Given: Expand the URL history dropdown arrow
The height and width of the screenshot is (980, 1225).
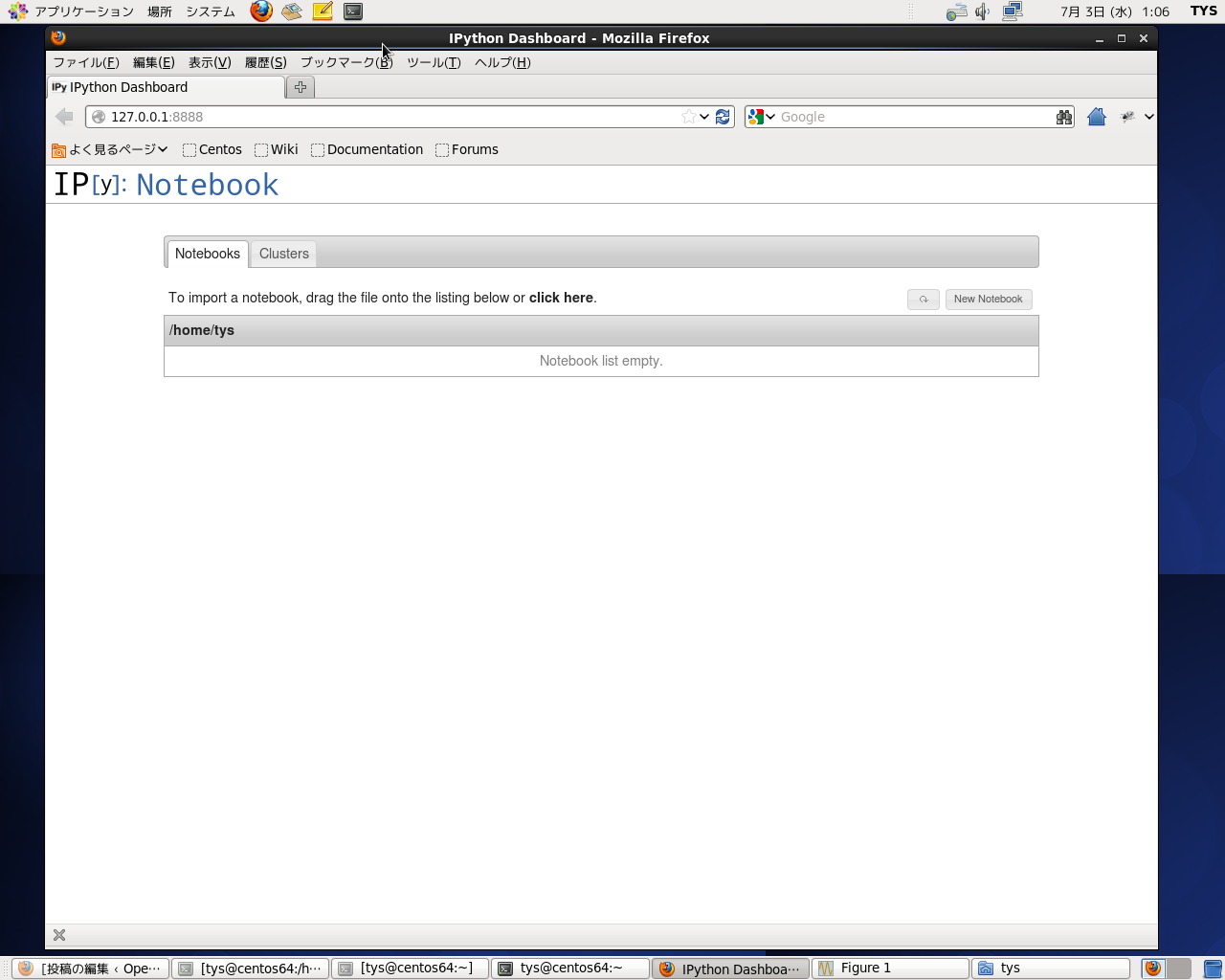Looking at the screenshot, I should [x=705, y=117].
